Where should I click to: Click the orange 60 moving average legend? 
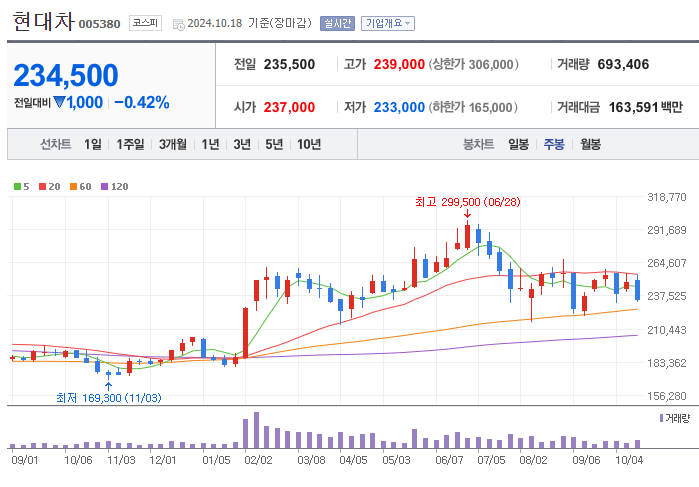tap(80, 186)
